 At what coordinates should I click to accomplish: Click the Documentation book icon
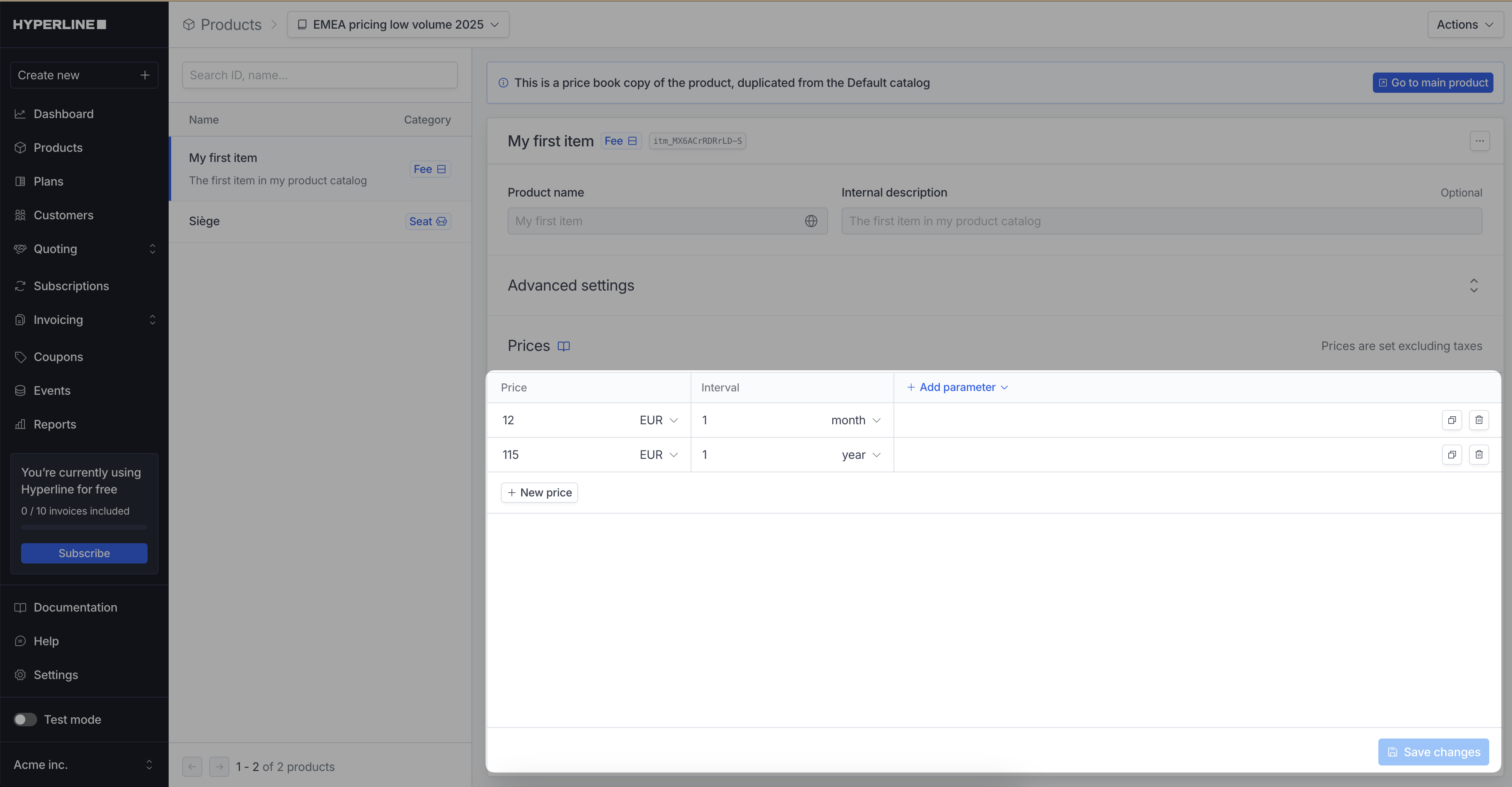click(x=21, y=607)
